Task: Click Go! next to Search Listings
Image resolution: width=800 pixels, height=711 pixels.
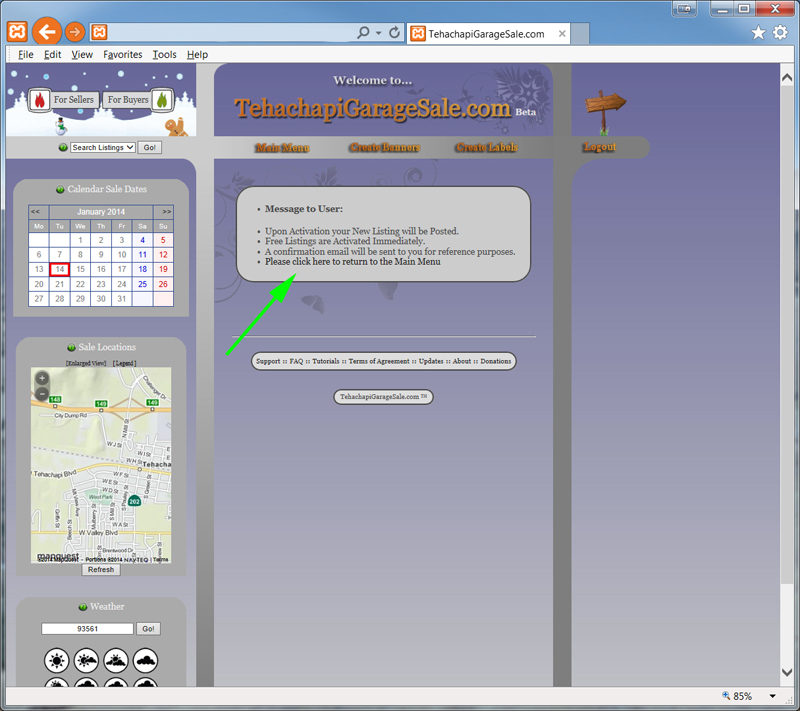Action: coord(149,147)
